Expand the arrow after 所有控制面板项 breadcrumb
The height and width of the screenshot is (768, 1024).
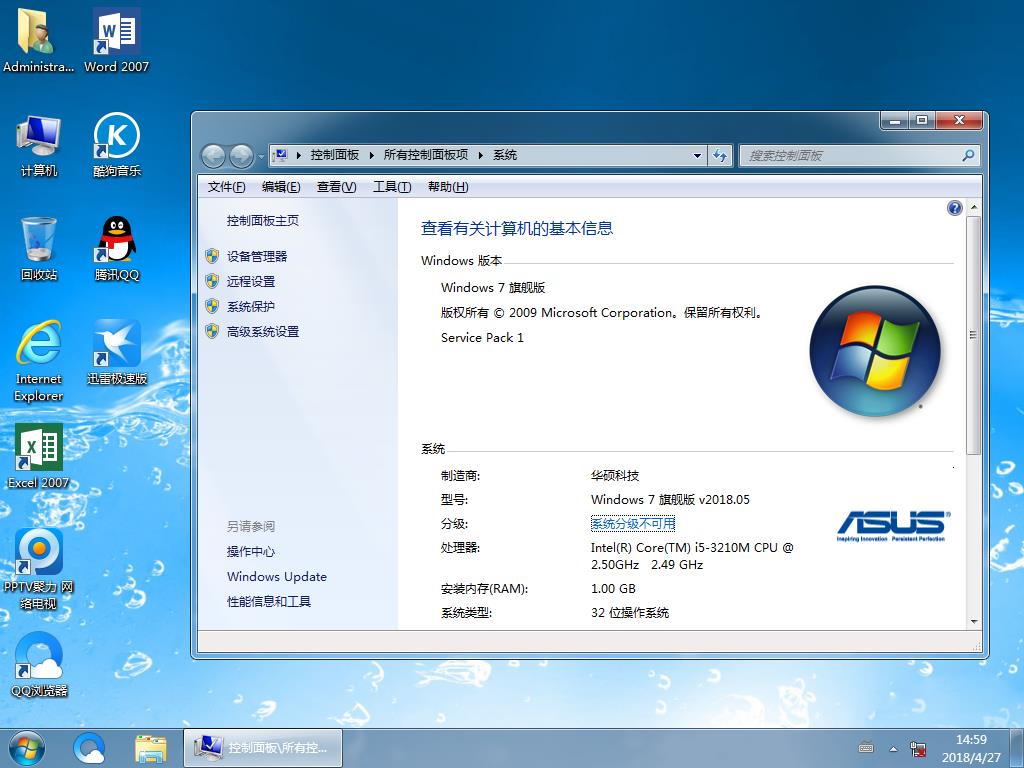481,155
